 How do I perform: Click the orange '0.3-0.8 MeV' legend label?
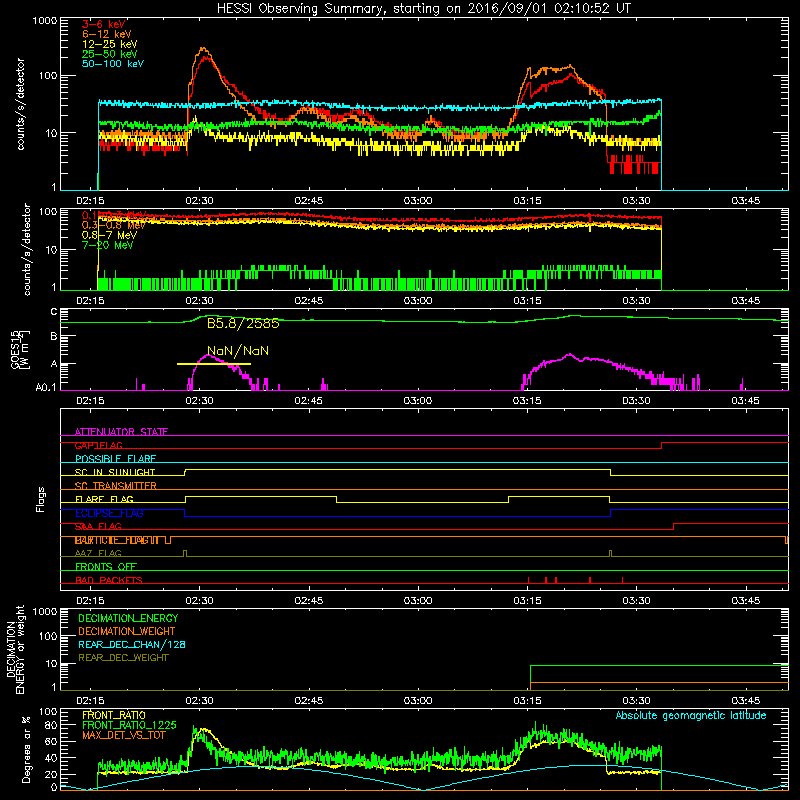113,225
